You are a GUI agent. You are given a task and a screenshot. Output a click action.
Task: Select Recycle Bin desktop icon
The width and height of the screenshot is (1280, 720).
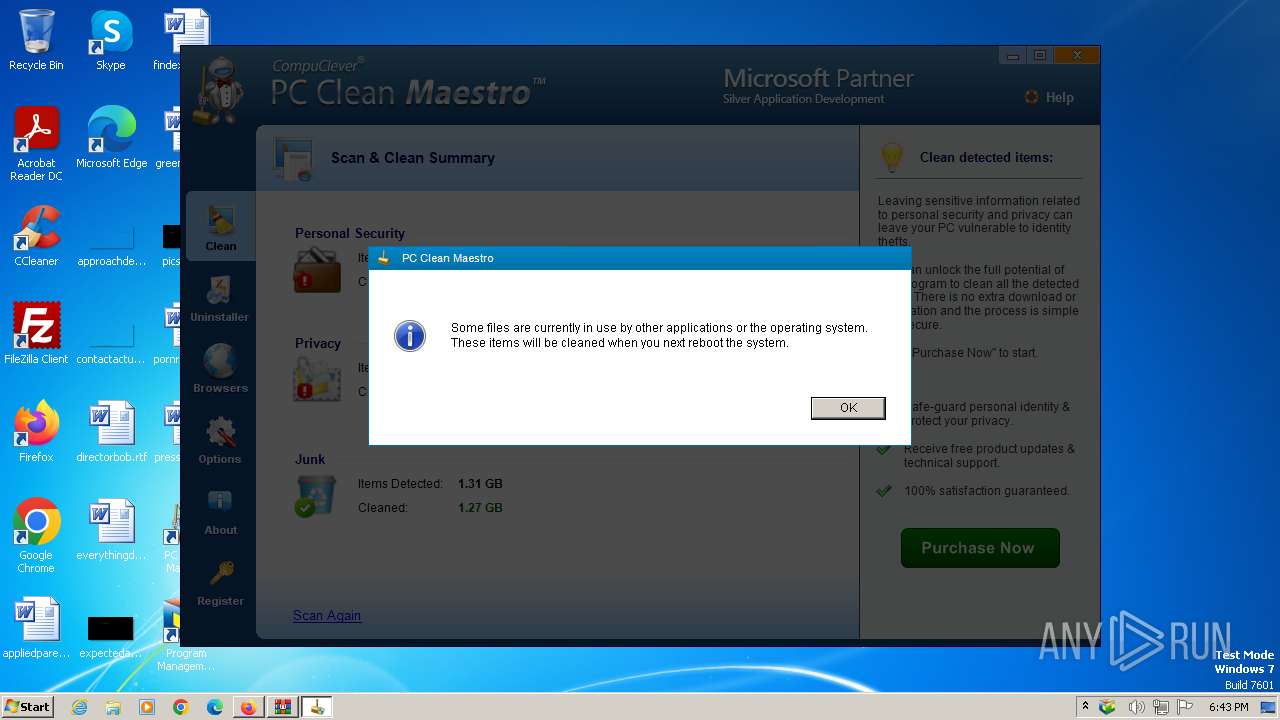pos(36,40)
